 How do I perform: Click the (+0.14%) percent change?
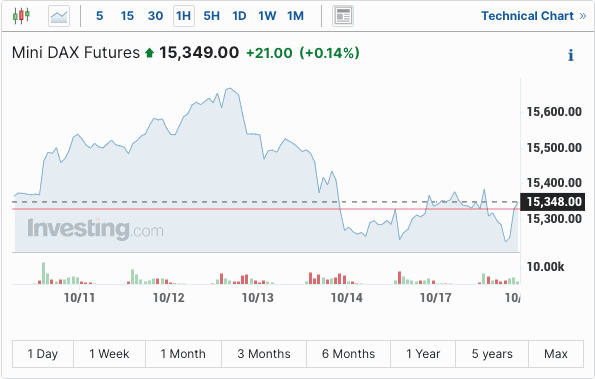(329, 53)
